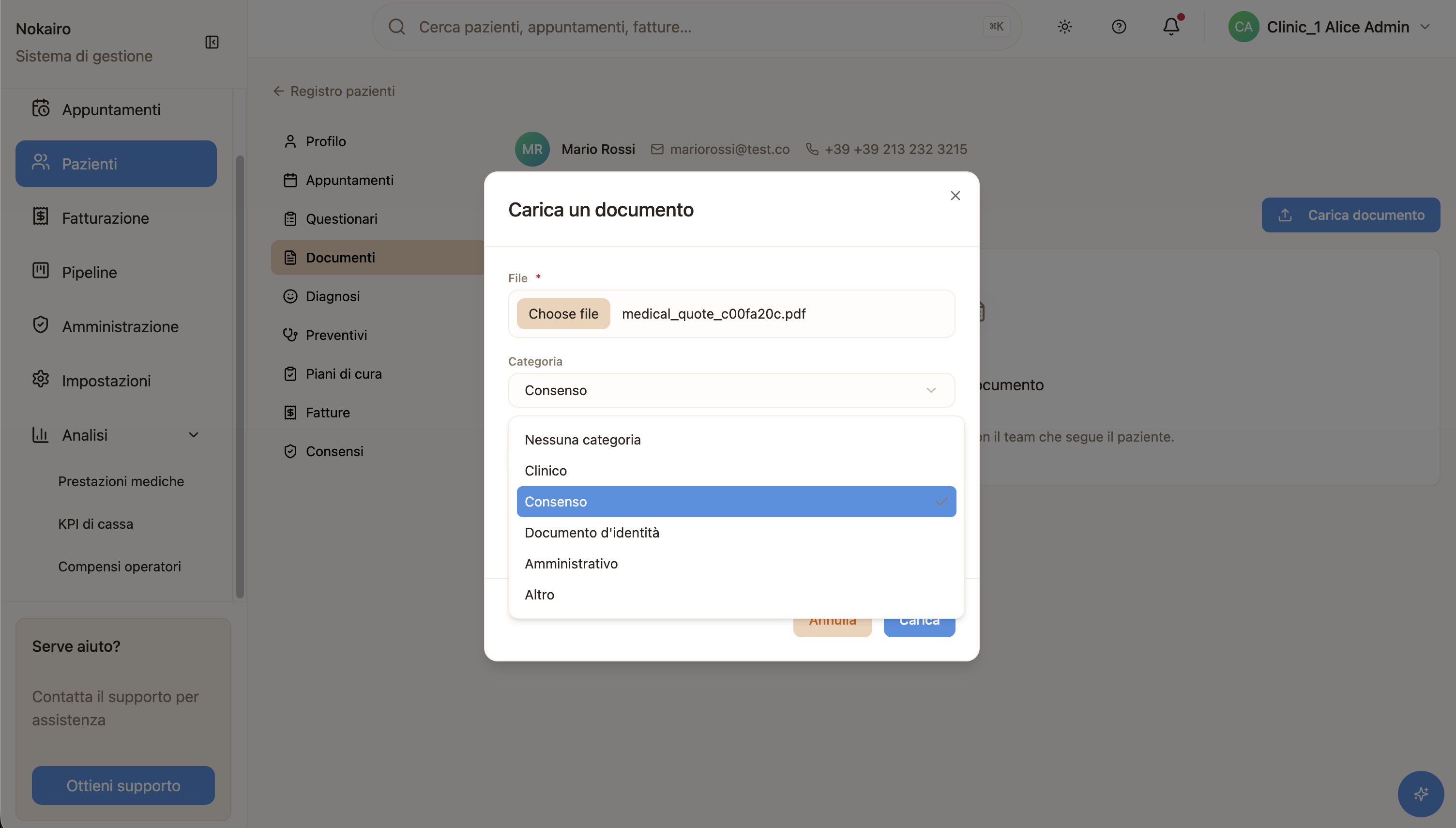Click the search magnifier icon
This screenshot has height=828, width=1456.
coord(397,27)
